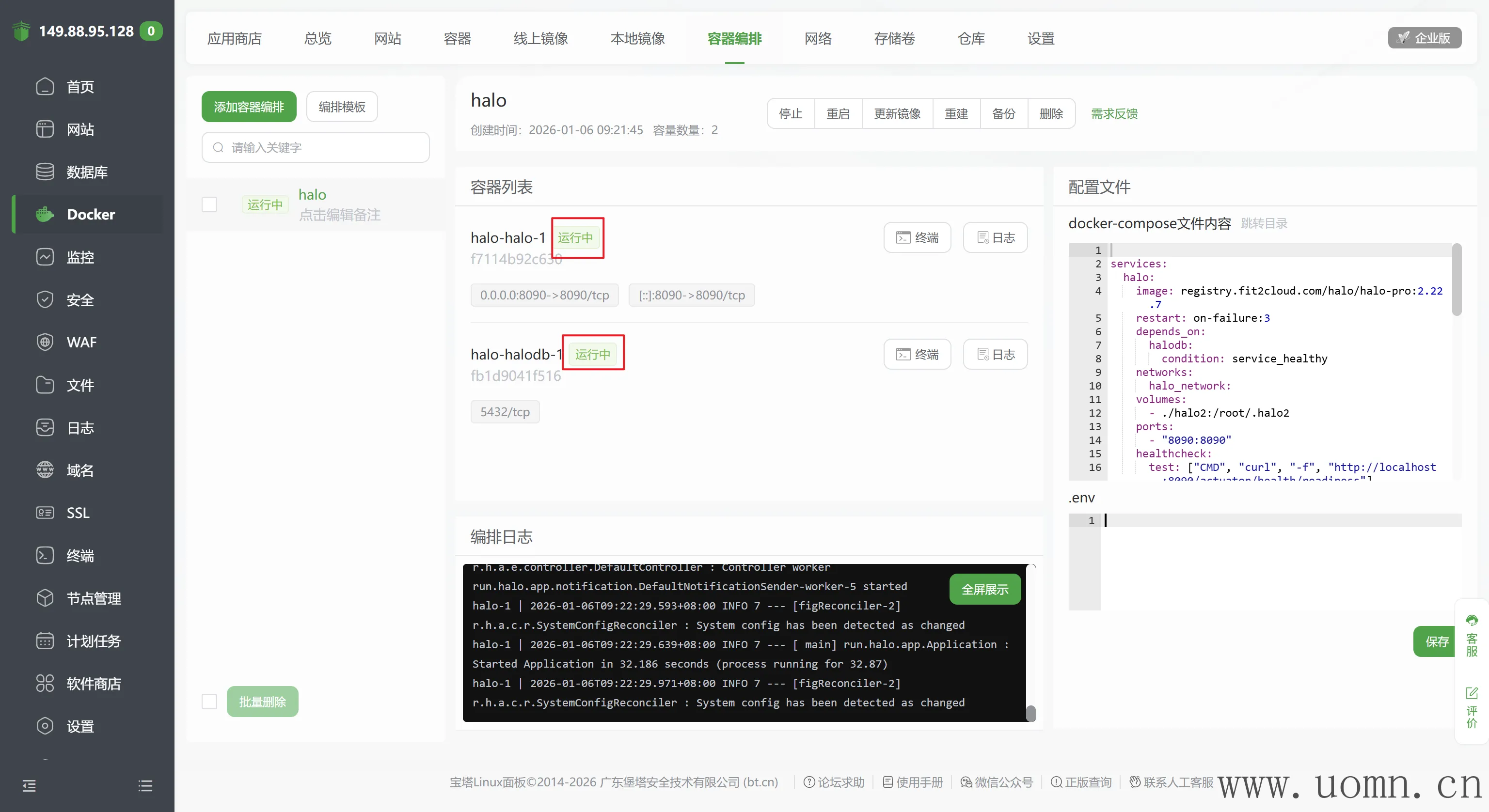Viewport: 1489px width, 812px height.
Task: Open the 计划任务 calendar icon
Action: pyautogui.click(x=45, y=641)
